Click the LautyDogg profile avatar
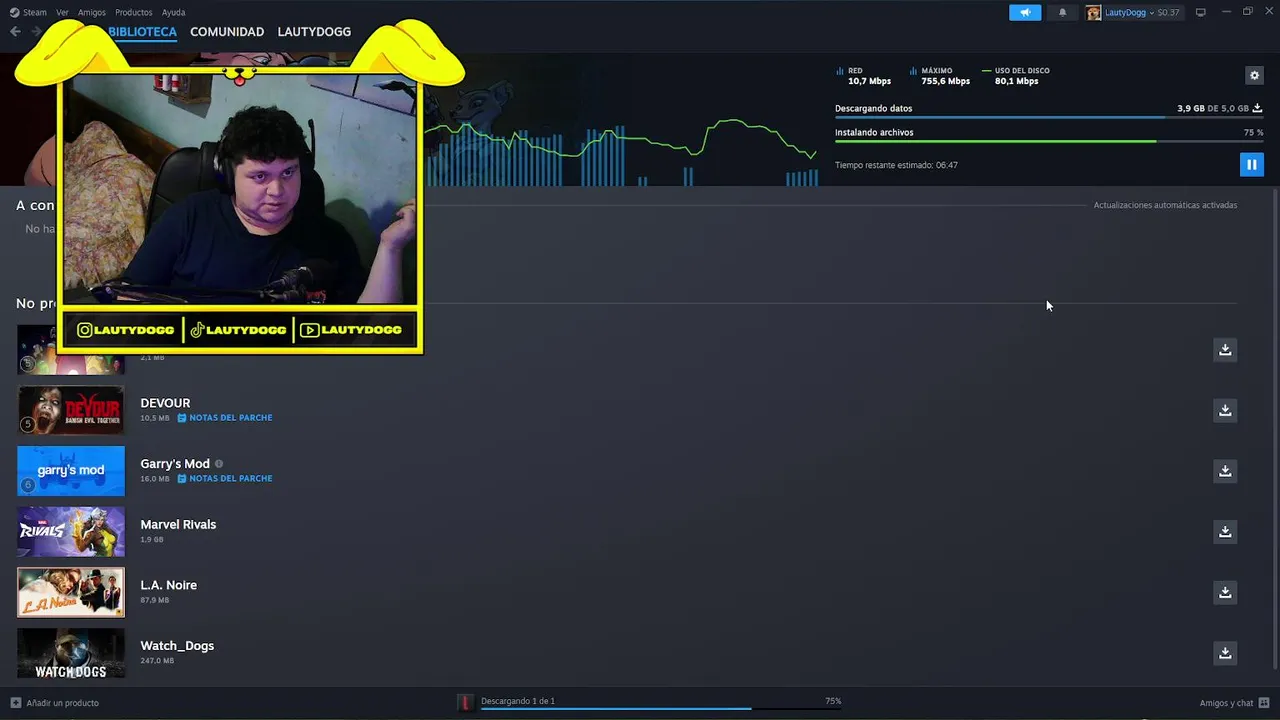Image resolution: width=1280 pixels, height=720 pixels. [x=1094, y=12]
